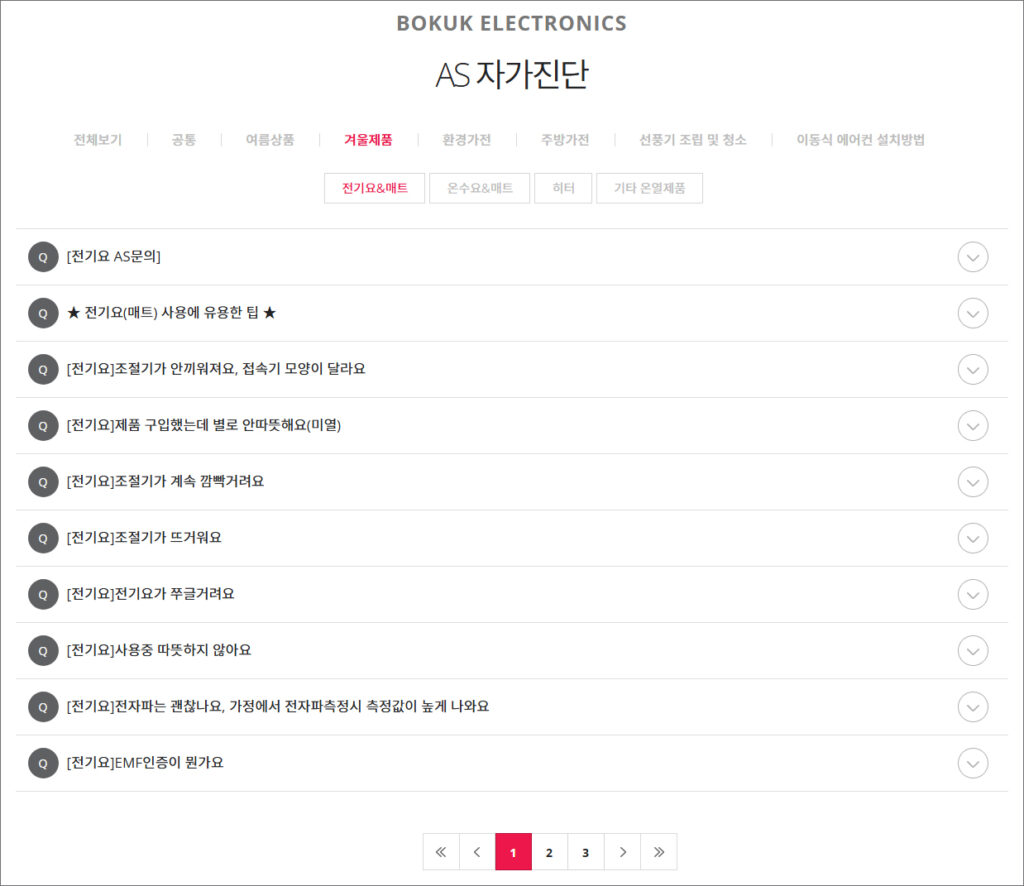
Task: Click Q icon beside EMF인증이 뭔가요
Action: pyautogui.click(x=43, y=763)
